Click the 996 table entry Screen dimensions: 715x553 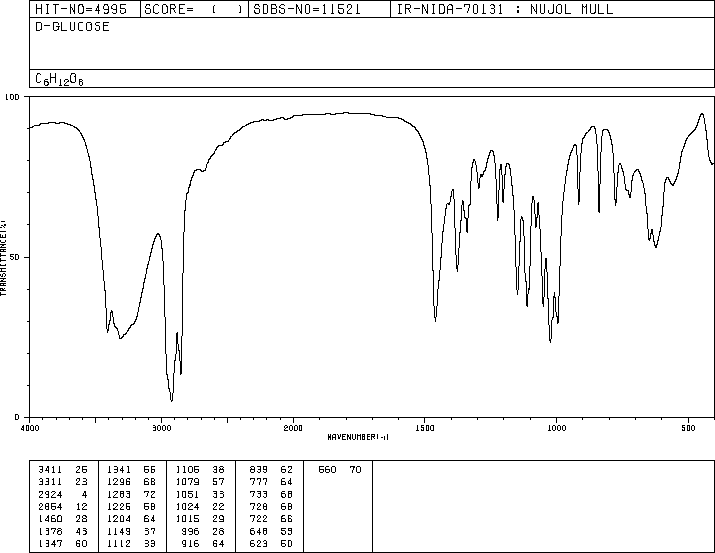[190, 532]
